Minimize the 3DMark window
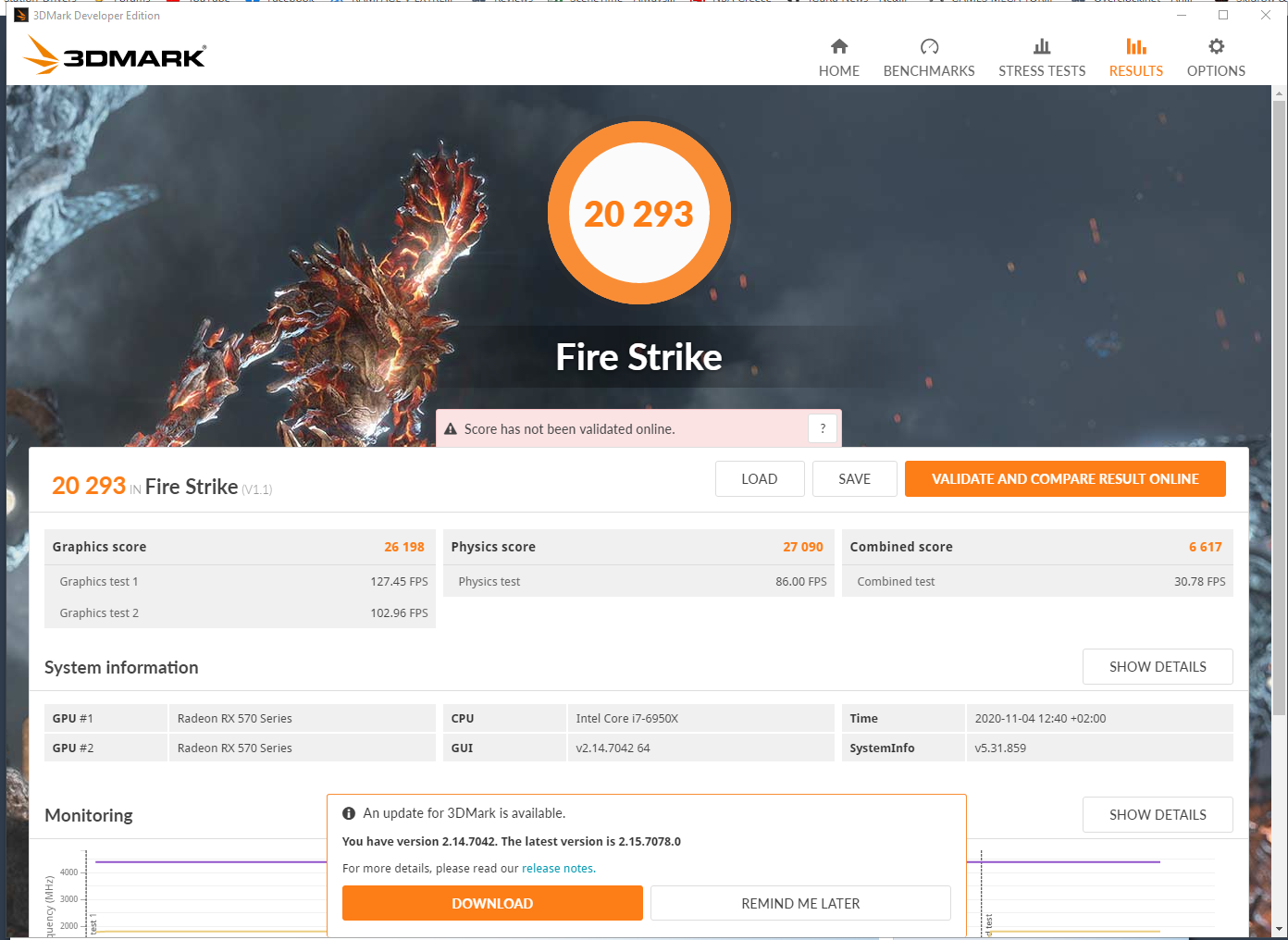This screenshot has height=940, width=1288. pyautogui.click(x=1182, y=15)
